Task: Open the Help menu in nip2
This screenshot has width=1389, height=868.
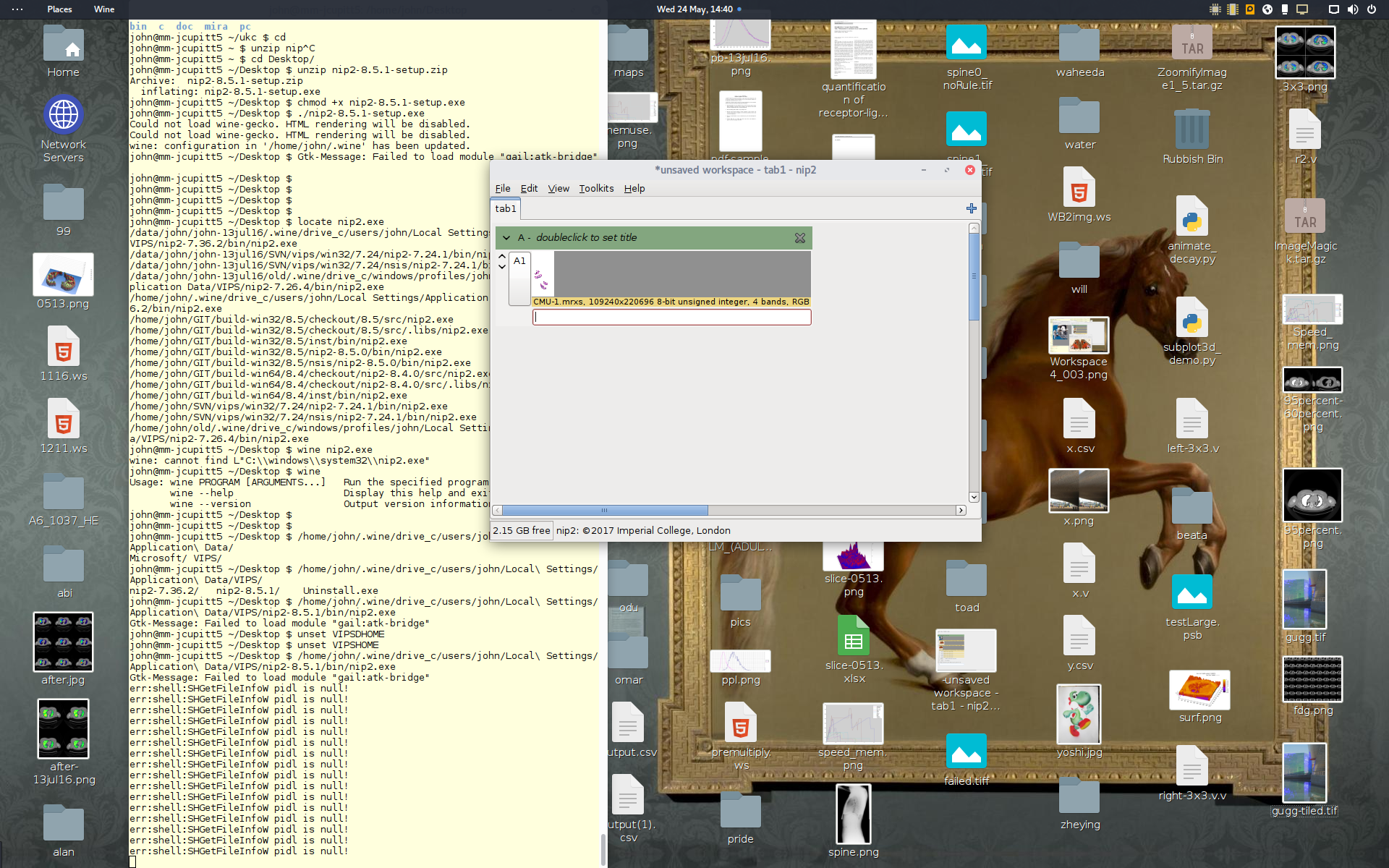Action: tap(634, 189)
